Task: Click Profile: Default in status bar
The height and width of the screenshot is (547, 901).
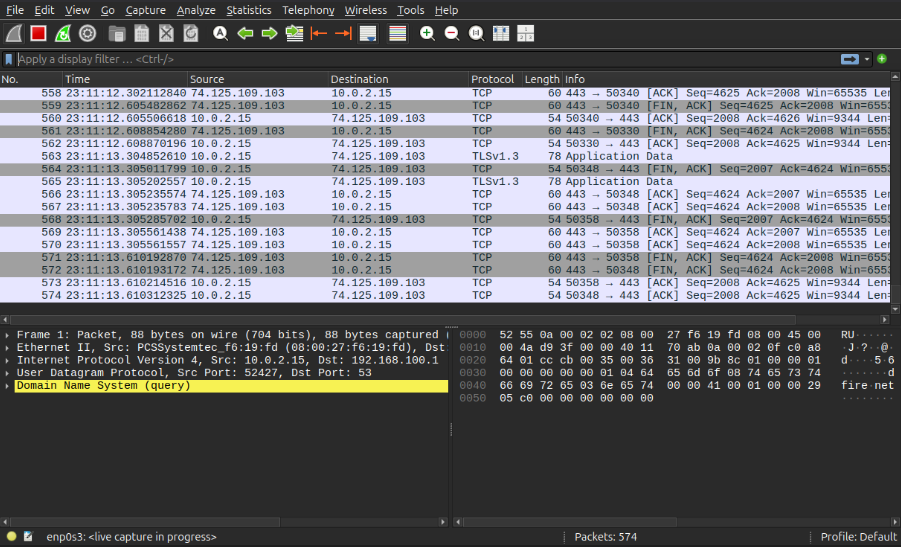Action: (x=859, y=537)
